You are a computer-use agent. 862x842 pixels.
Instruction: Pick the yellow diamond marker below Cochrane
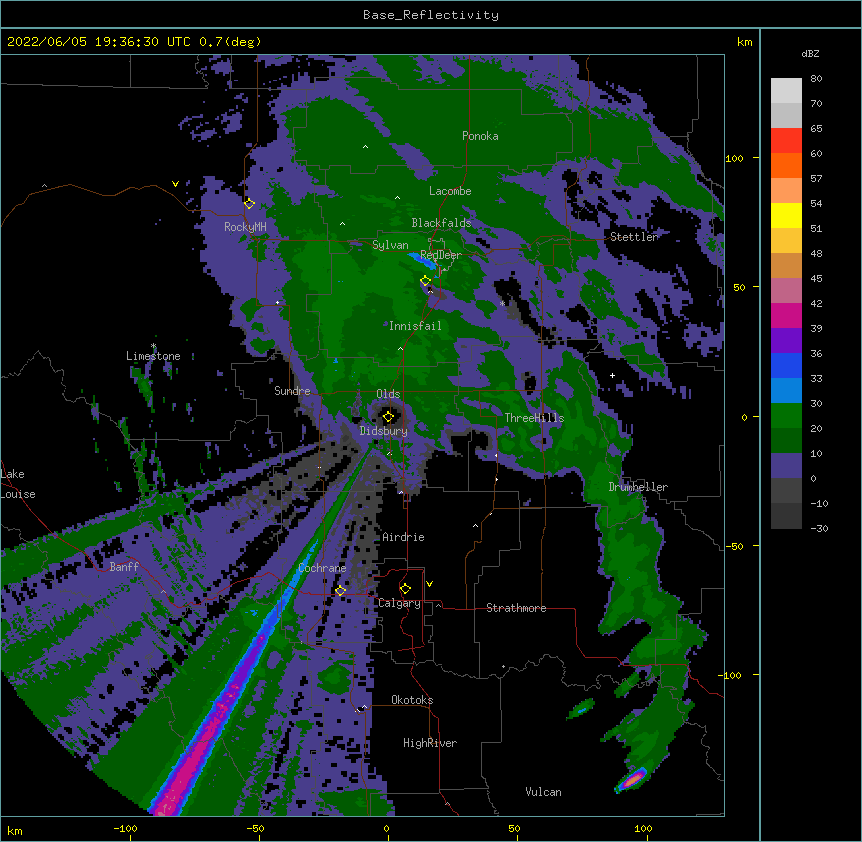341,590
